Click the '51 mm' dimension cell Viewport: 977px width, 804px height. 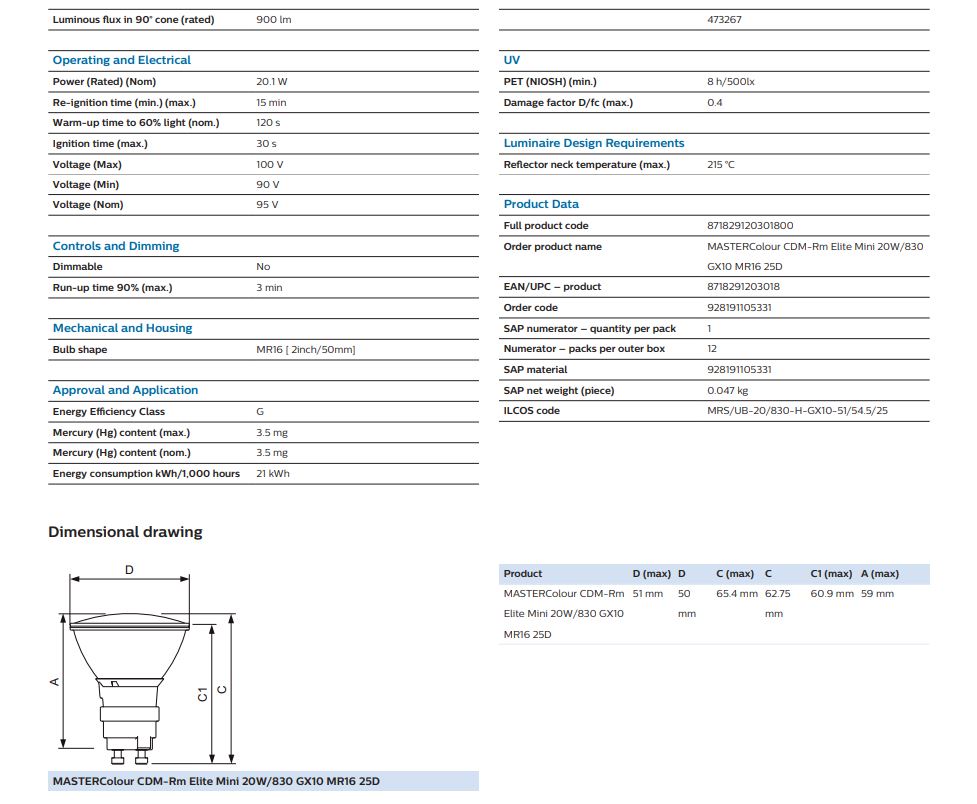point(647,594)
